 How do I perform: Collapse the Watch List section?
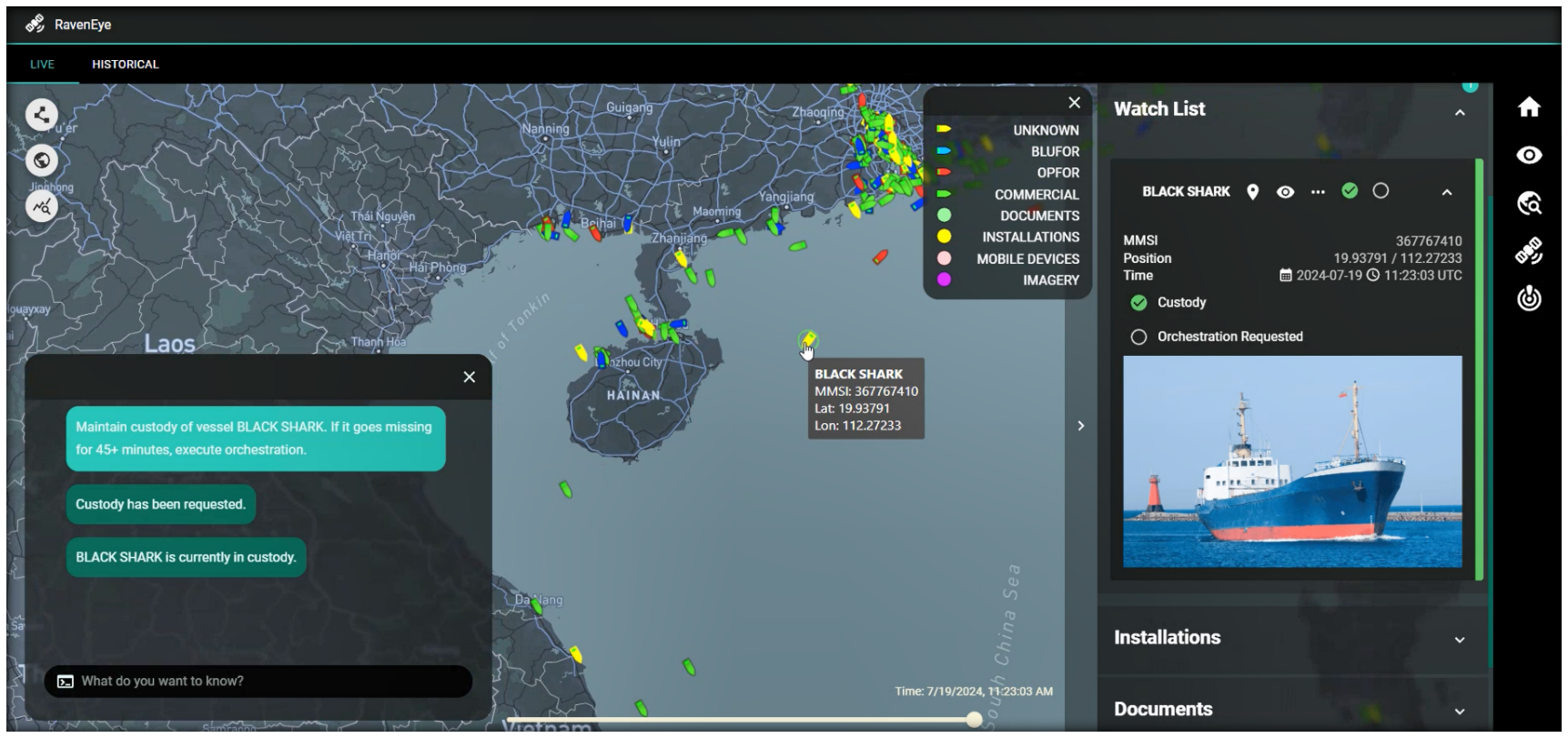pos(1460,113)
